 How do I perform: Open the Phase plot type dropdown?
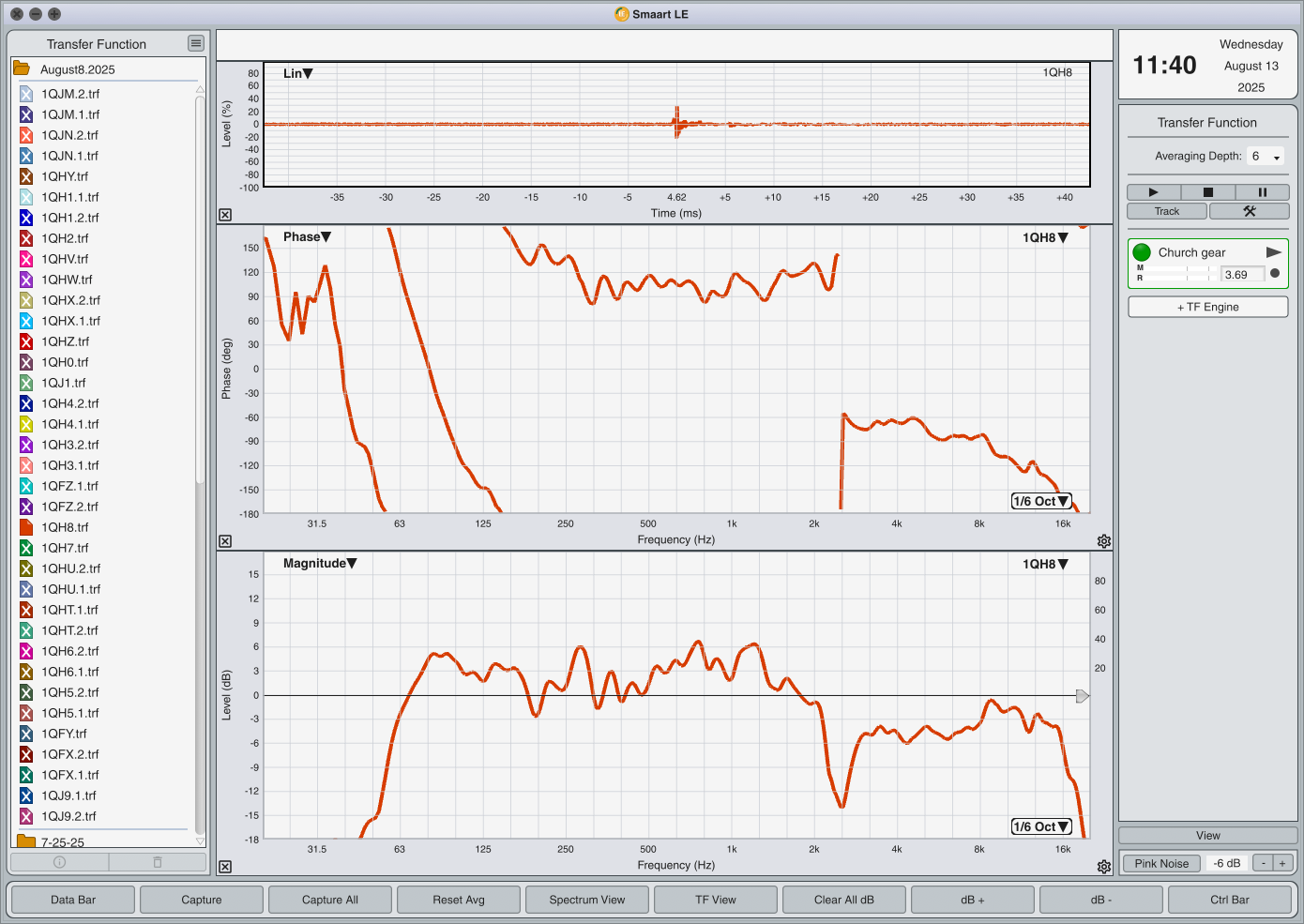tap(307, 236)
